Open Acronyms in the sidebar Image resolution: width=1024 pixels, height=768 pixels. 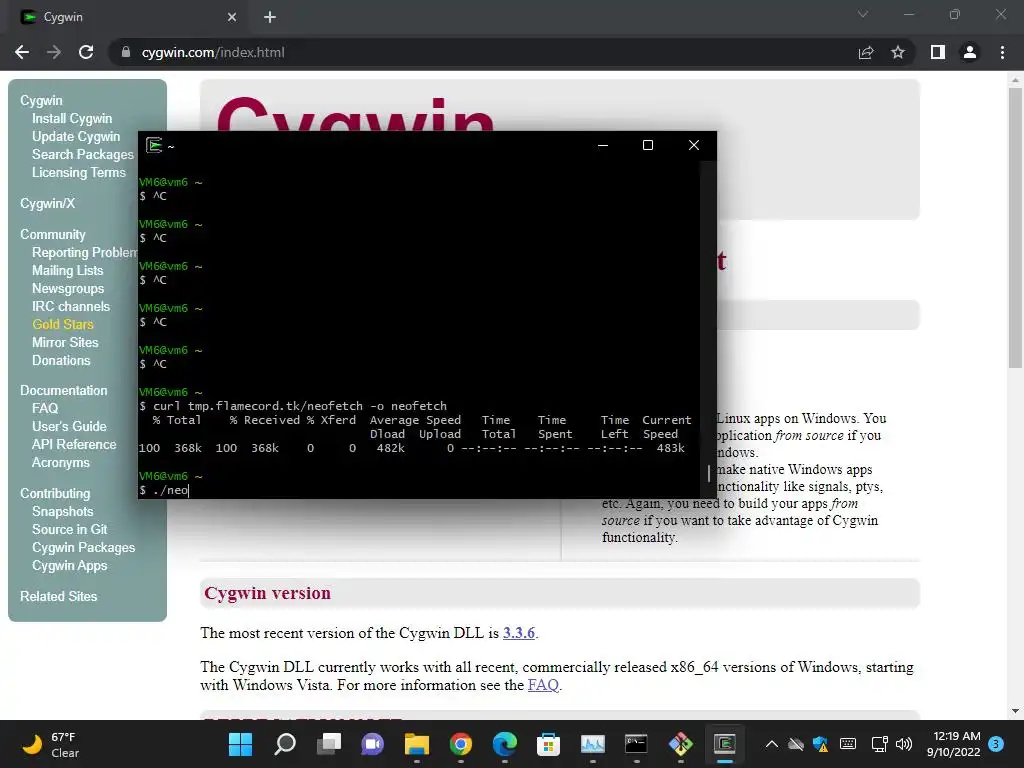pos(61,462)
